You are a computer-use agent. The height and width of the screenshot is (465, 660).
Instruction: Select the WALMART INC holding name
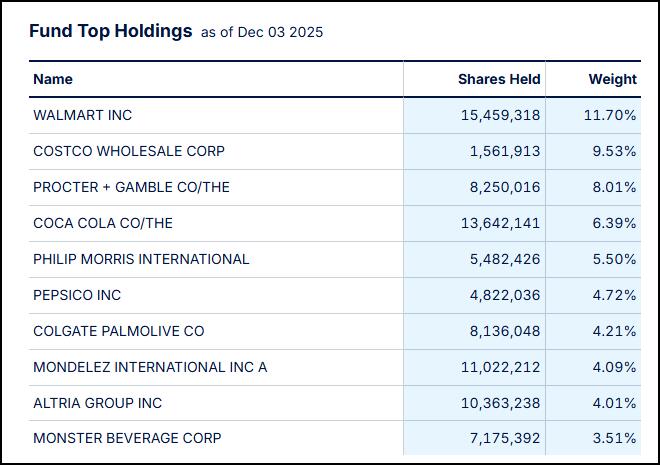[x=83, y=115]
